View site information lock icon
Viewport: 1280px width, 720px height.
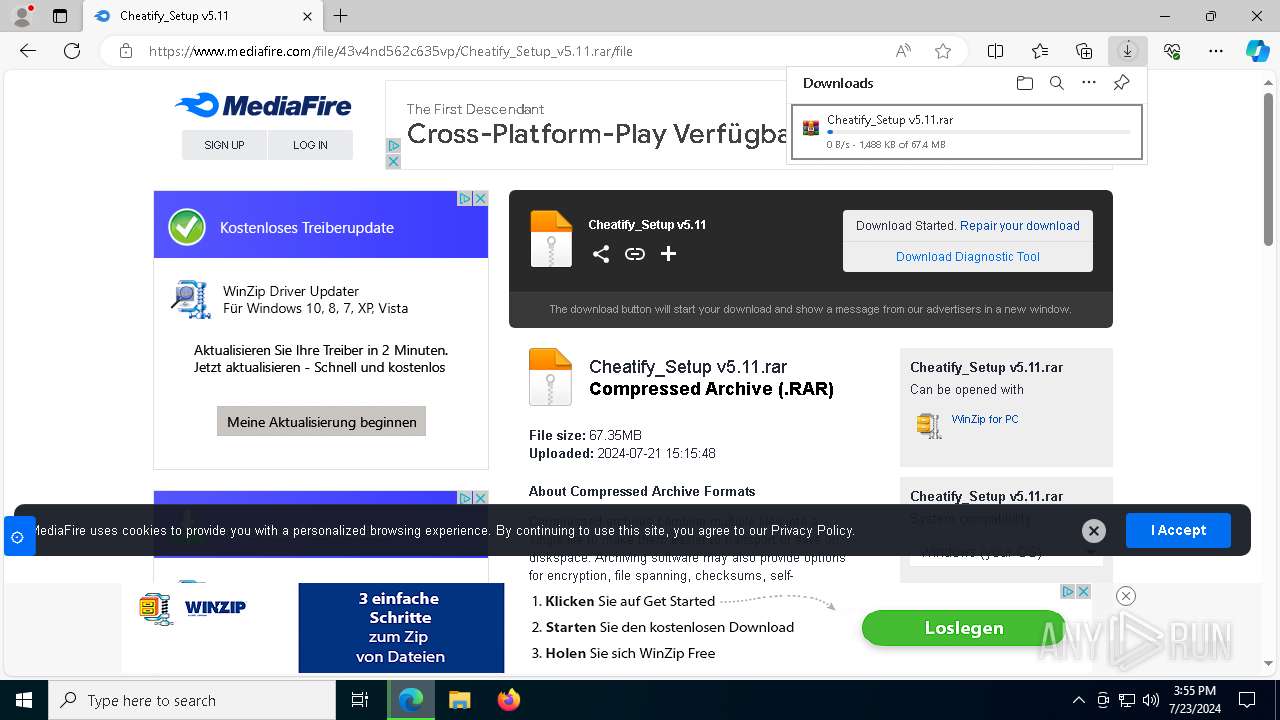126,51
